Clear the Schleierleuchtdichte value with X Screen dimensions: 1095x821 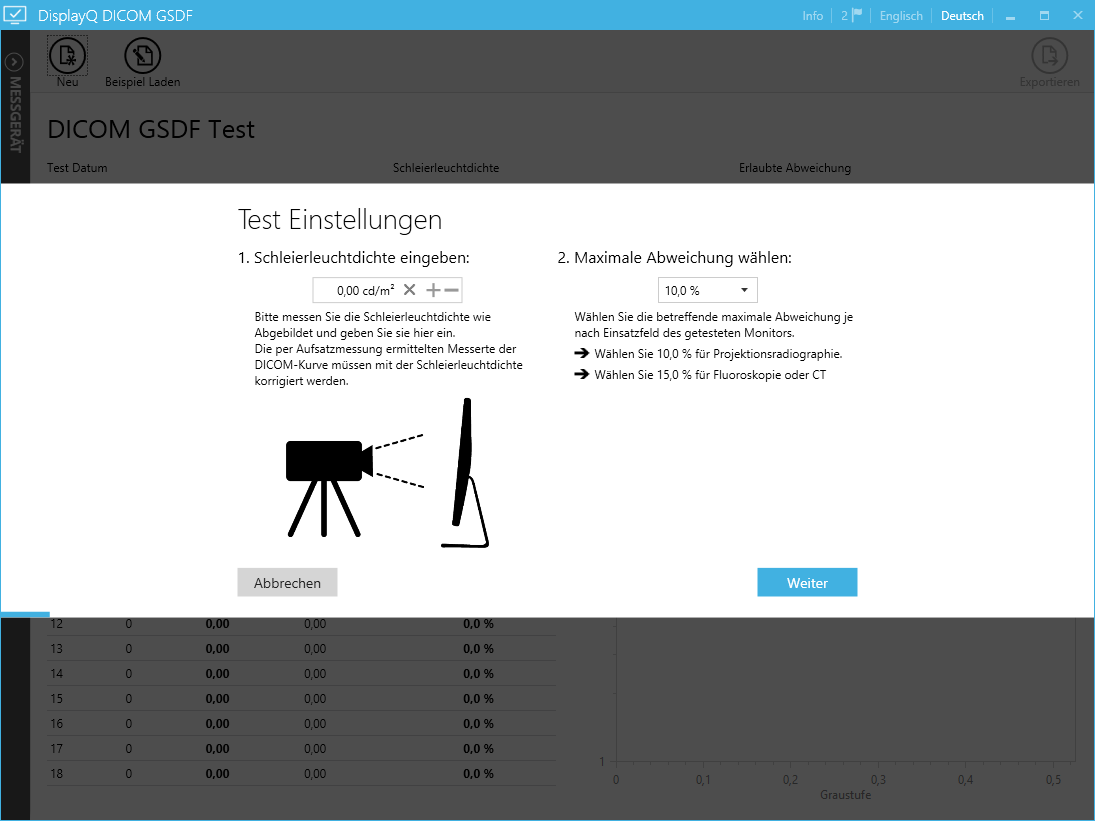(x=409, y=290)
